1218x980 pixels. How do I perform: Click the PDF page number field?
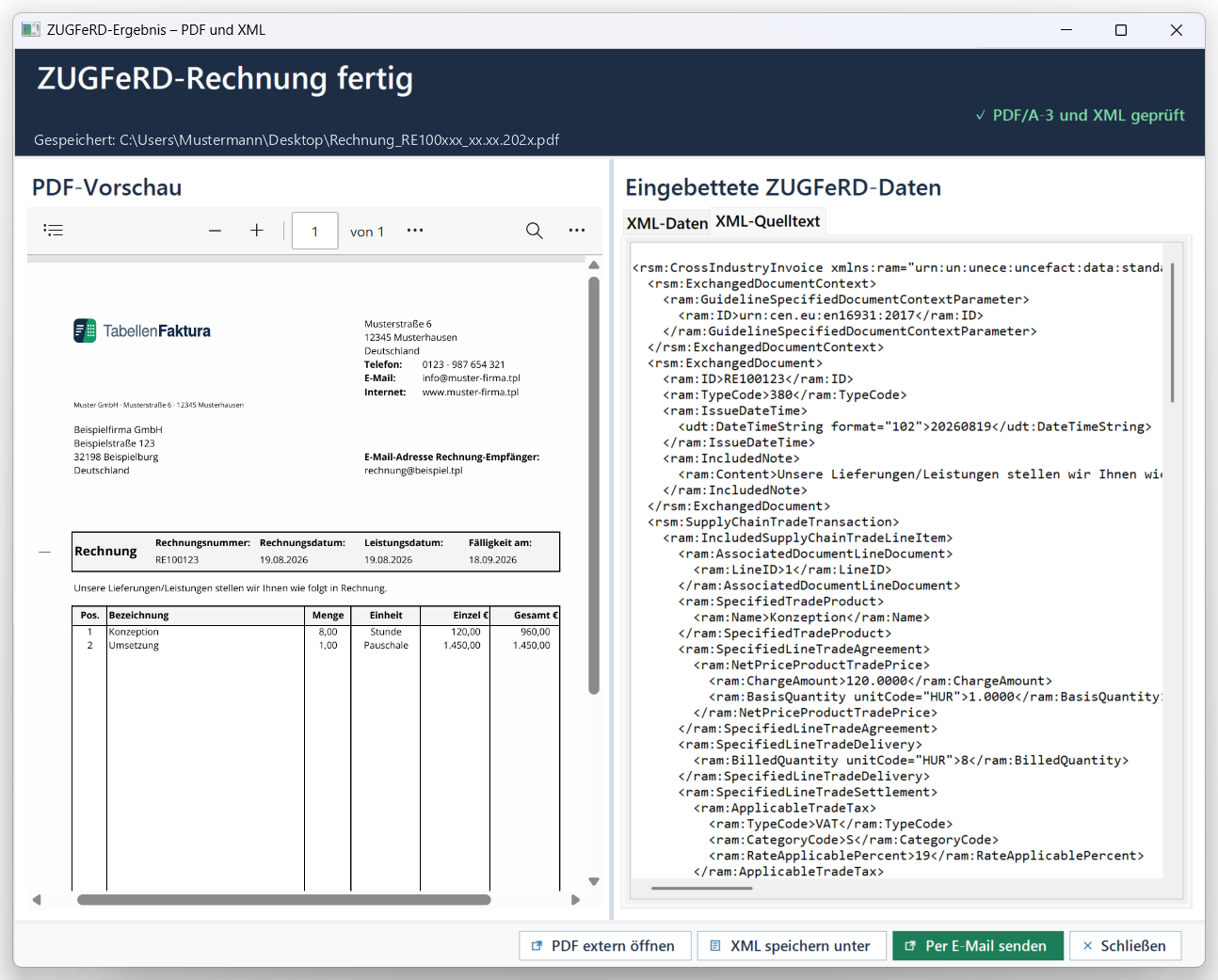tap(315, 232)
